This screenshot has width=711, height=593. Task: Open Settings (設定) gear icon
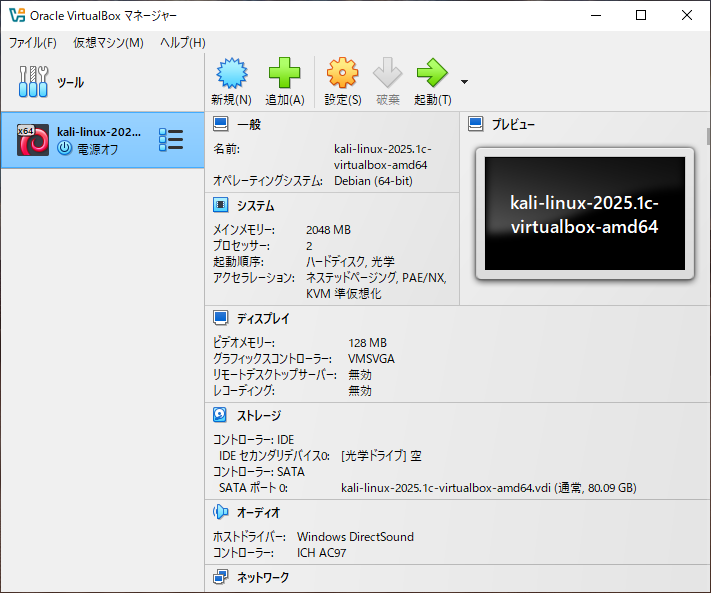pyautogui.click(x=342, y=73)
